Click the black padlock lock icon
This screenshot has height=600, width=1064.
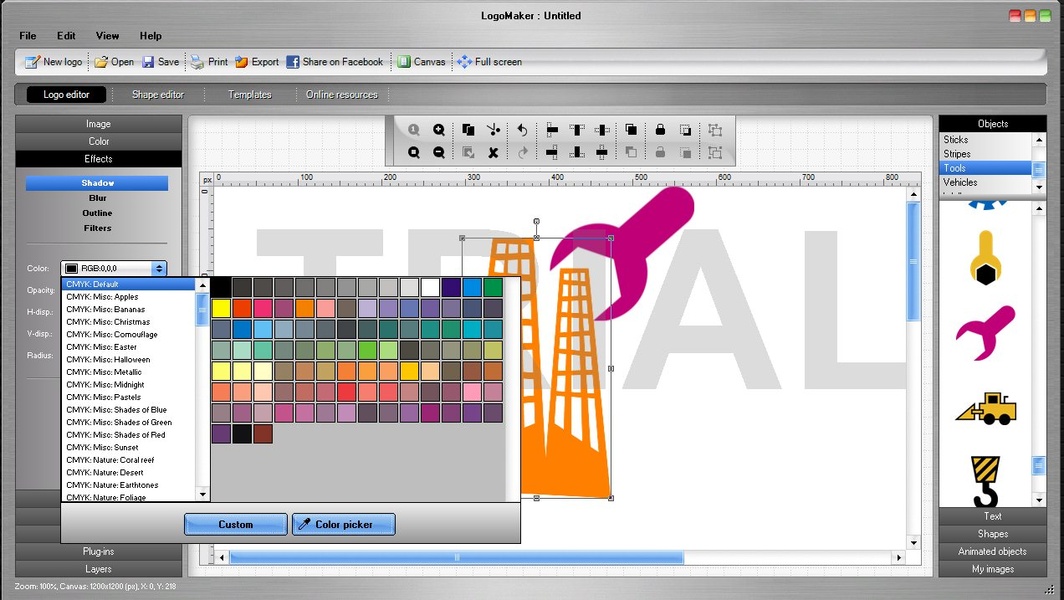tap(660, 130)
